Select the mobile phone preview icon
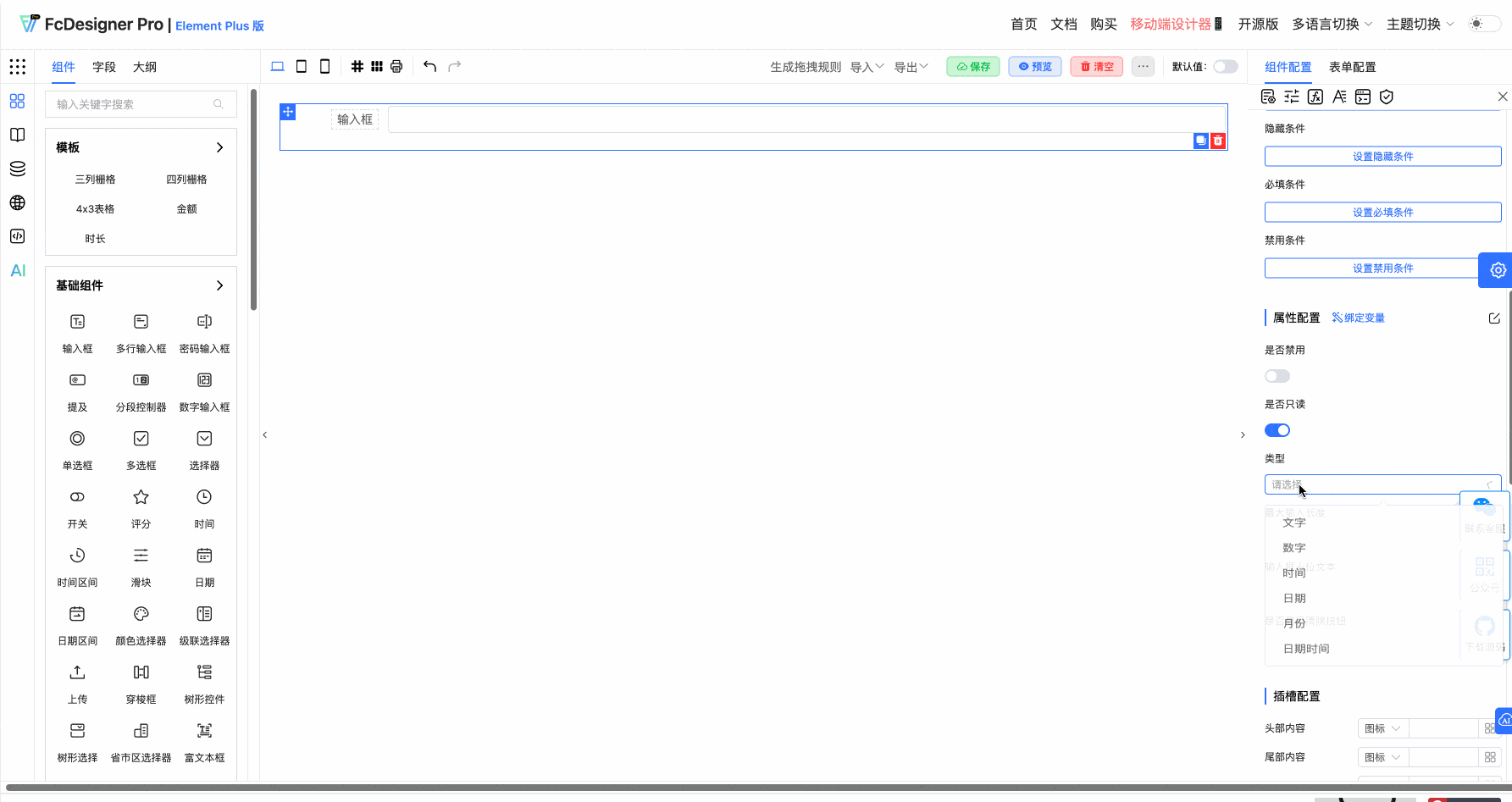This screenshot has width=1512, height=802. point(324,66)
